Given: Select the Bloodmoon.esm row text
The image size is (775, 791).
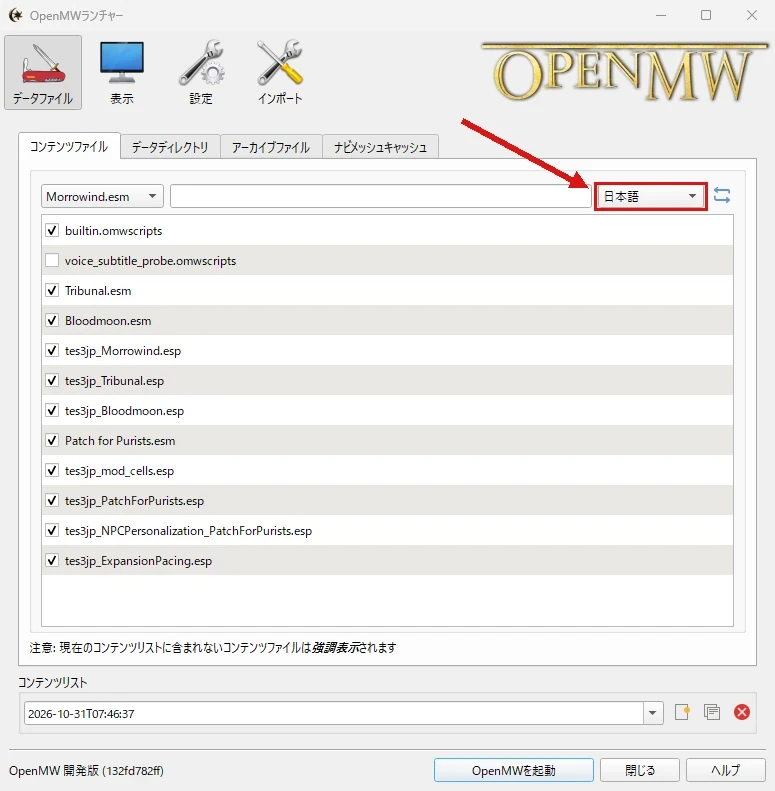Looking at the screenshot, I should point(108,321).
